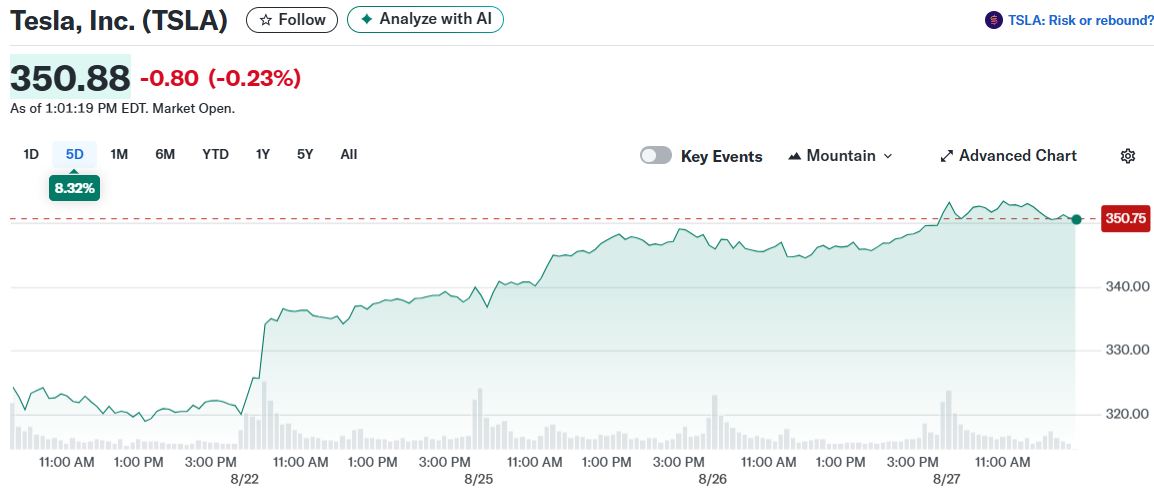This screenshot has width=1154, height=490.
Task: Click the 8/27 date label on axis
Action: click(946, 478)
